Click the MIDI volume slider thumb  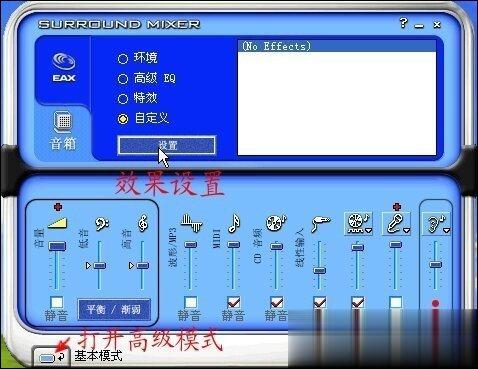234,245
